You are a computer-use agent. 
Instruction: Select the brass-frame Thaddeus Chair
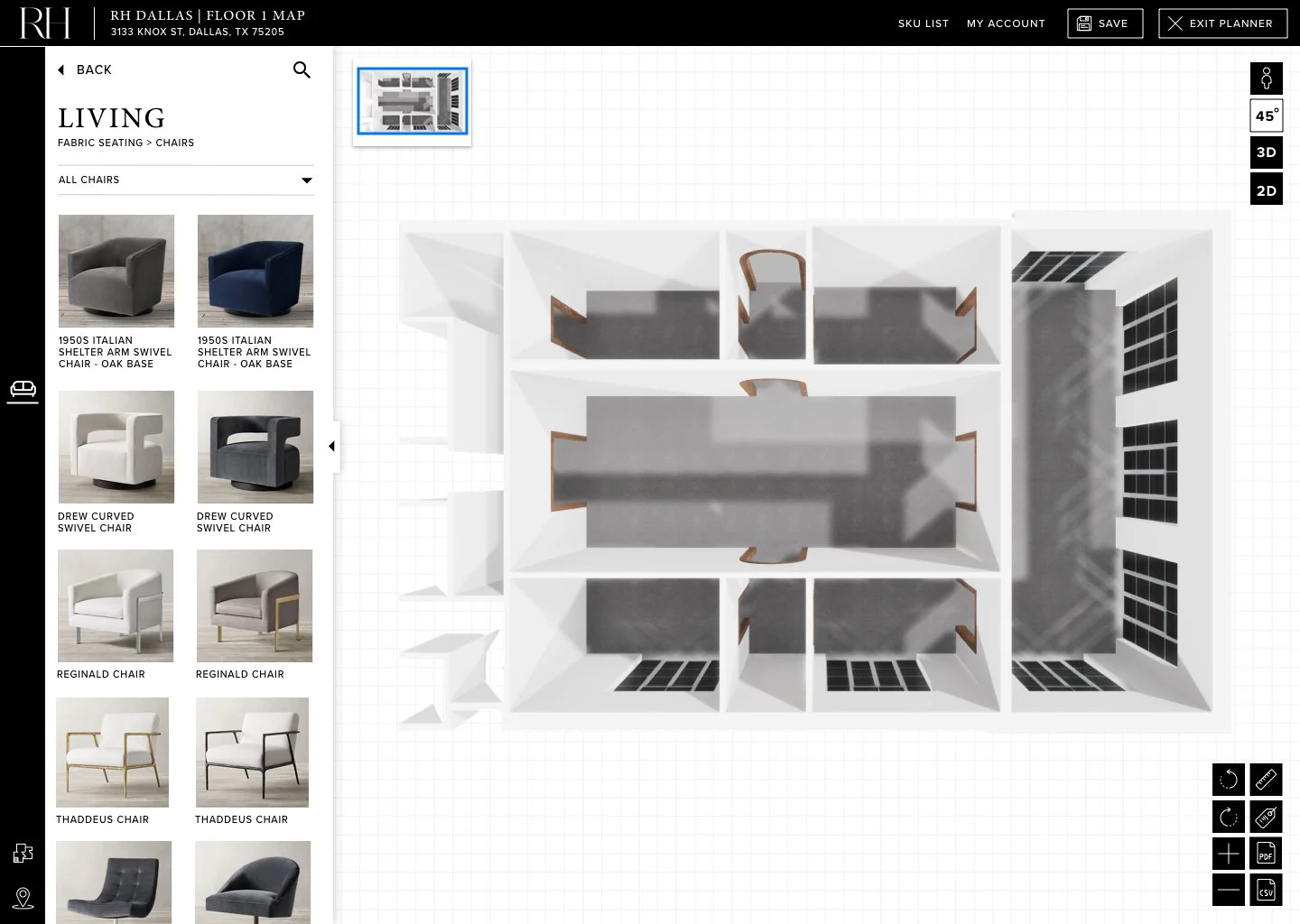tap(113, 753)
